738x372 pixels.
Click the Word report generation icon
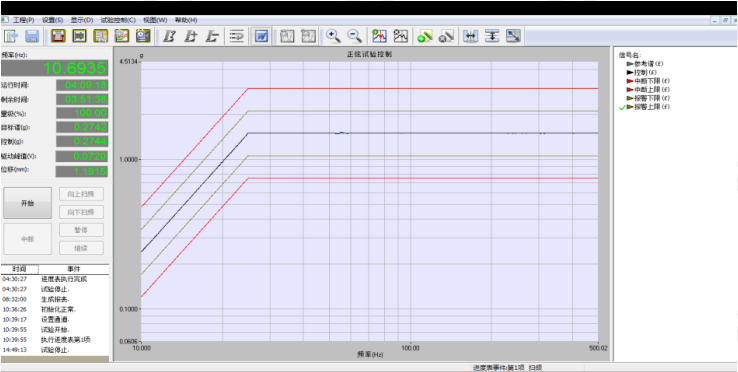pyautogui.click(x=261, y=36)
